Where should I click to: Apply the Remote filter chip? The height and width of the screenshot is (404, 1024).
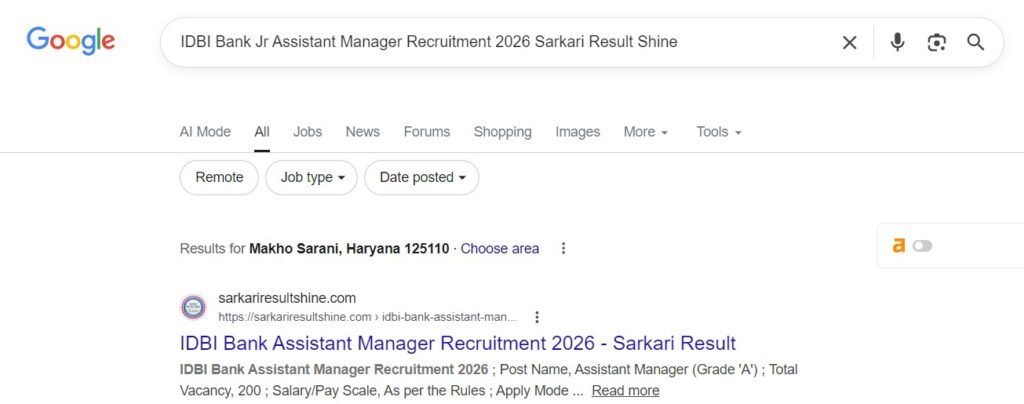click(x=219, y=177)
